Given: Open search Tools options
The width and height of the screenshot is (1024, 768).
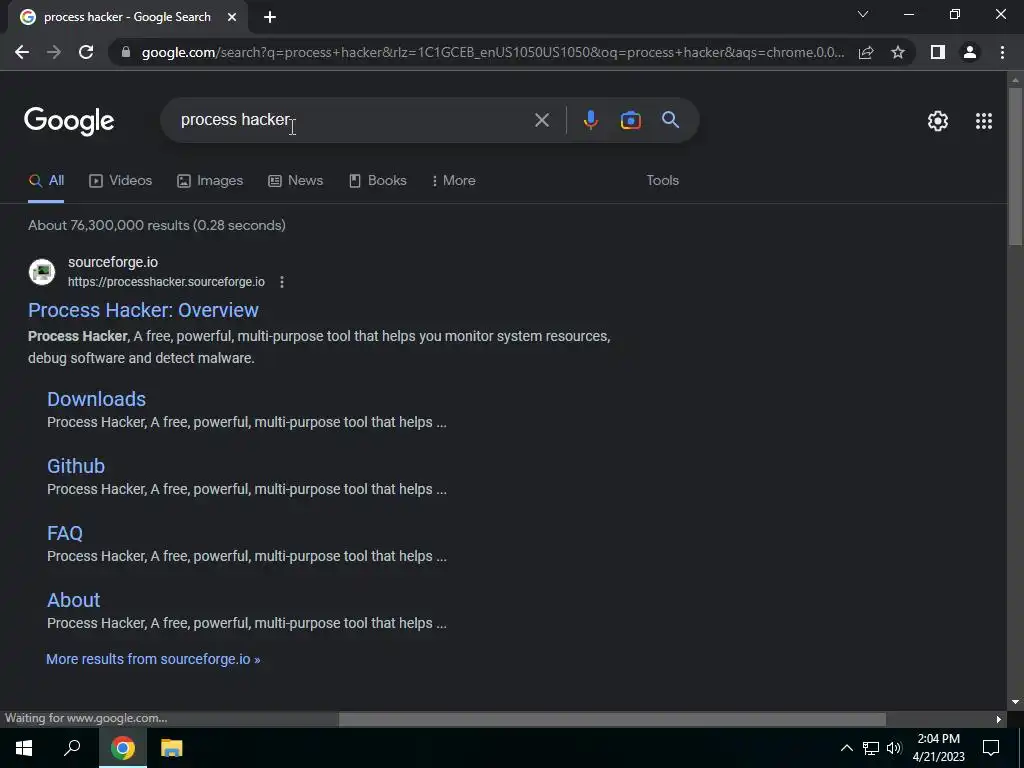Looking at the screenshot, I should [x=662, y=180].
